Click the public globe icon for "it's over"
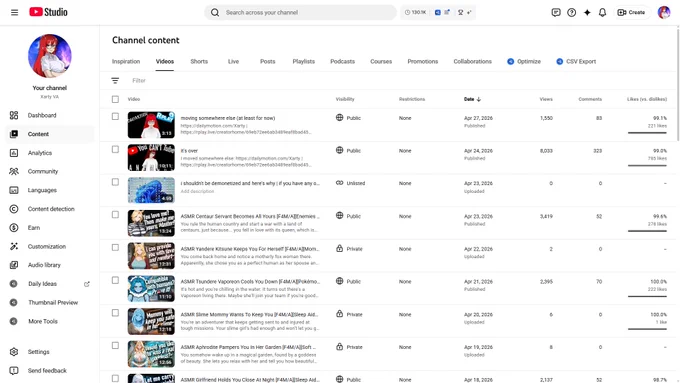680x383 pixels. (x=340, y=150)
